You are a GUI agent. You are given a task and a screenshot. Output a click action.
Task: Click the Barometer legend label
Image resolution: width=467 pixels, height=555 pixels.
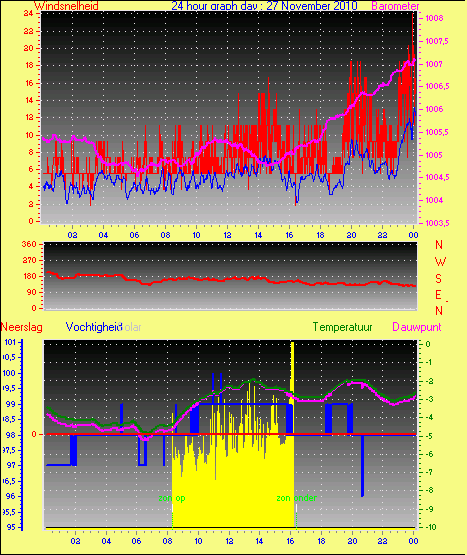395,6
